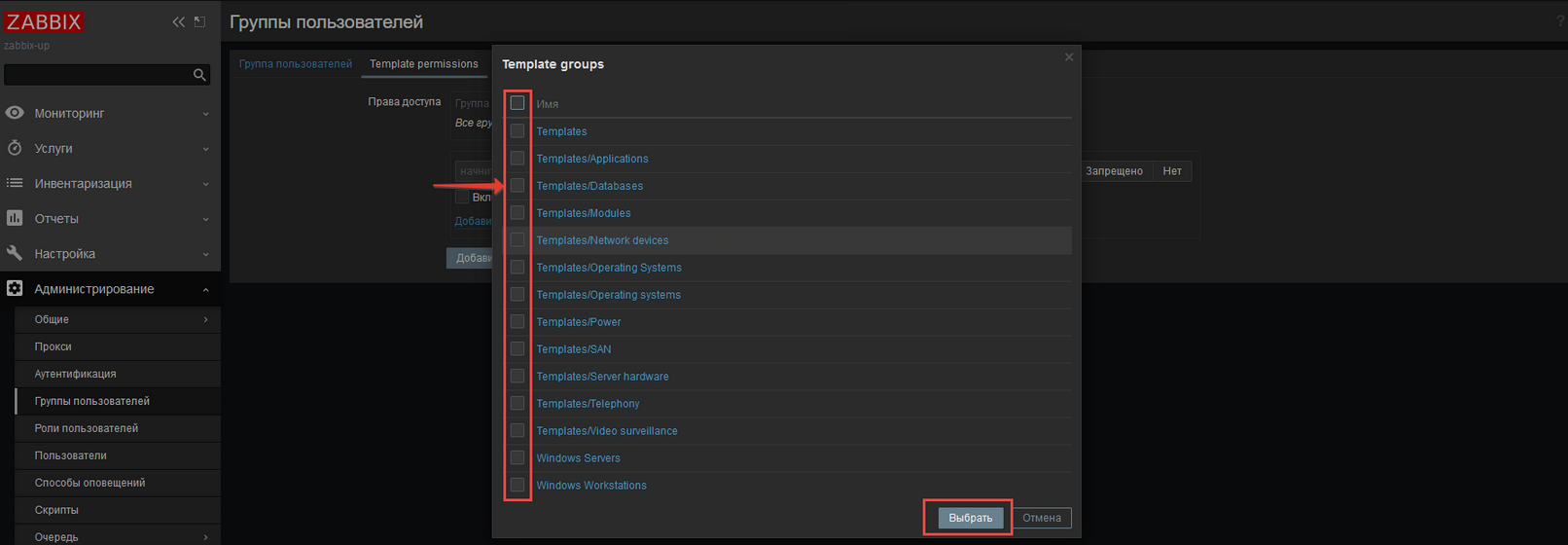This screenshot has width=1568, height=545.
Task: Click the Администрирование gear icon
Action: (15, 288)
